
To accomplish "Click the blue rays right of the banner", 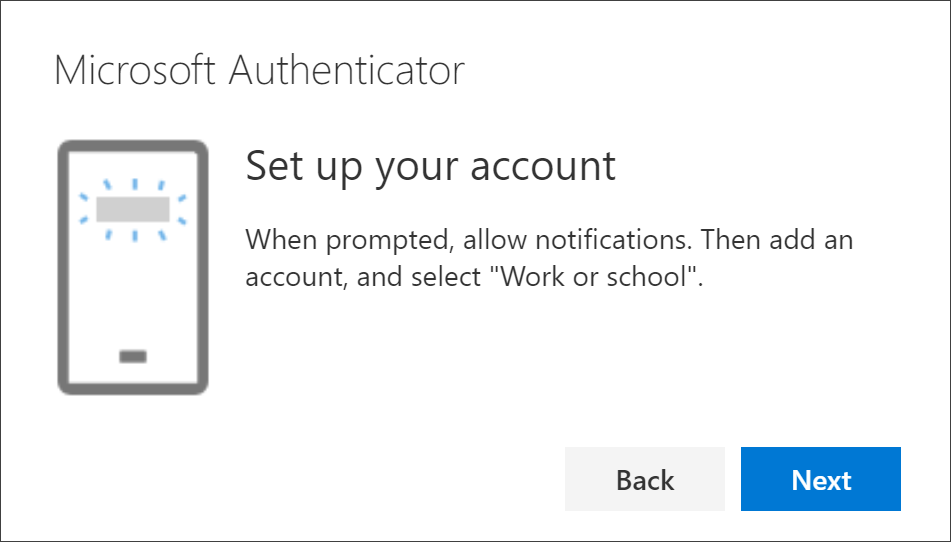I will (x=180, y=209).
